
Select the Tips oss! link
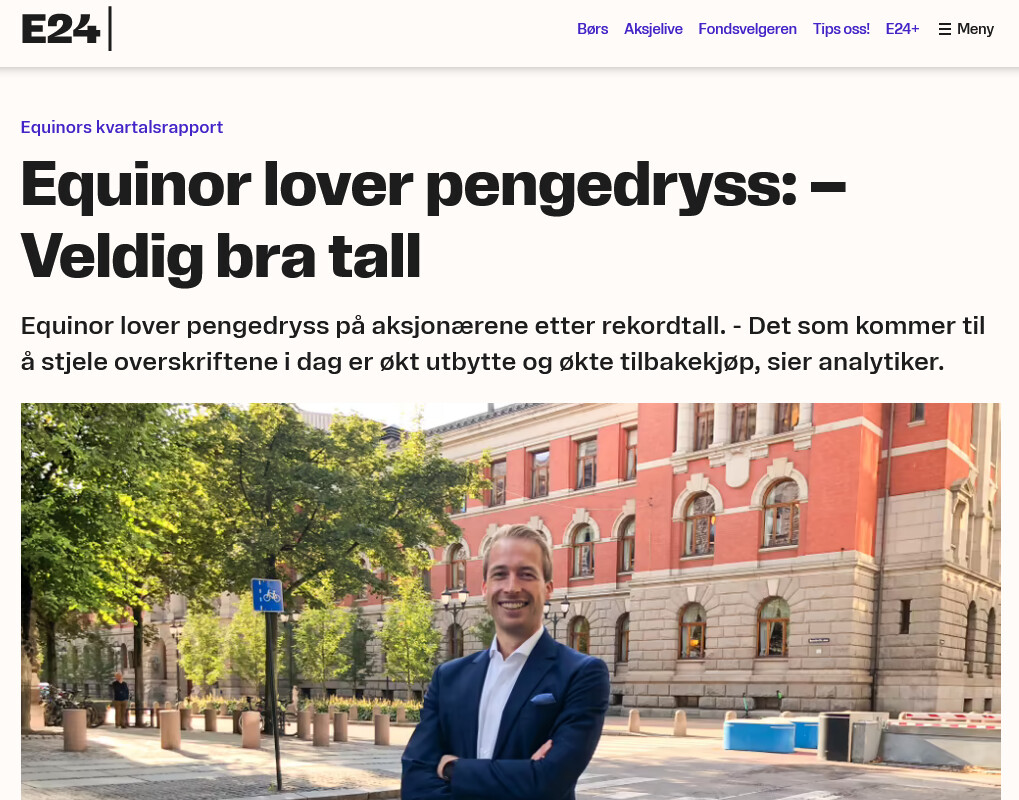click(840, 29)
